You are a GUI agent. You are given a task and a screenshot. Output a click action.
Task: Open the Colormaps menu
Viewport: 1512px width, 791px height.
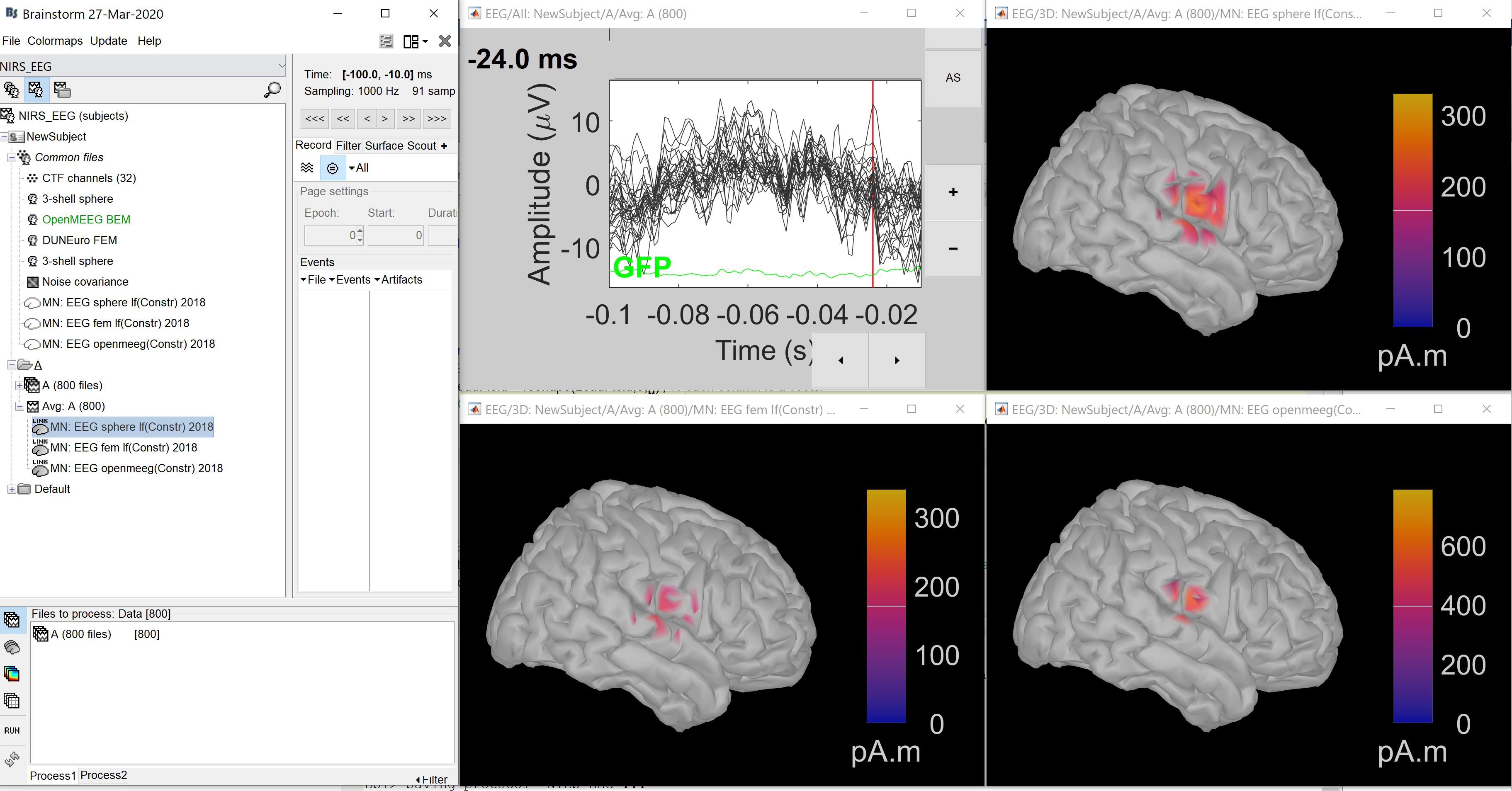(x=55, y=41)
